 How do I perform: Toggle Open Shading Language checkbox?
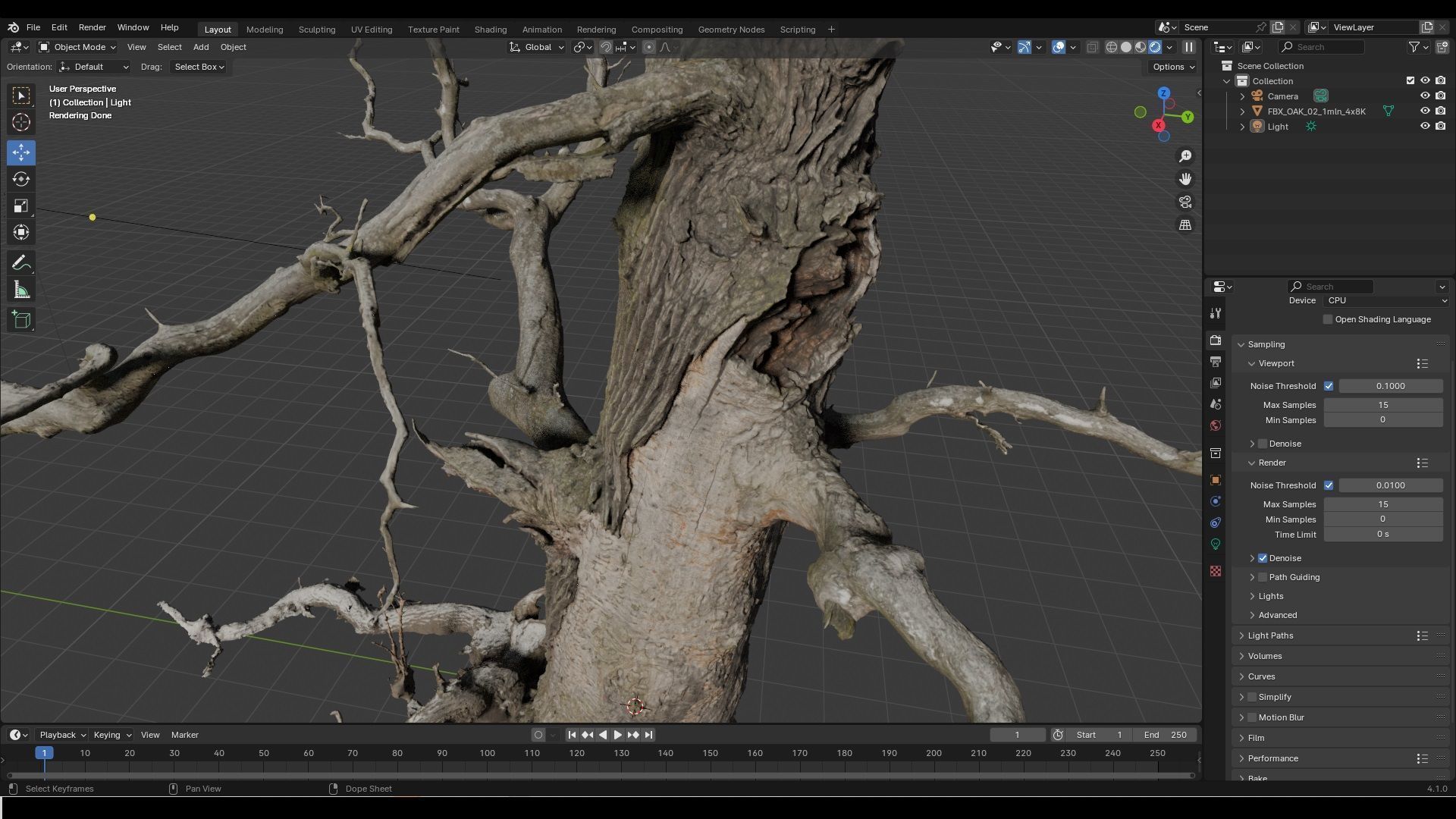1328,319
